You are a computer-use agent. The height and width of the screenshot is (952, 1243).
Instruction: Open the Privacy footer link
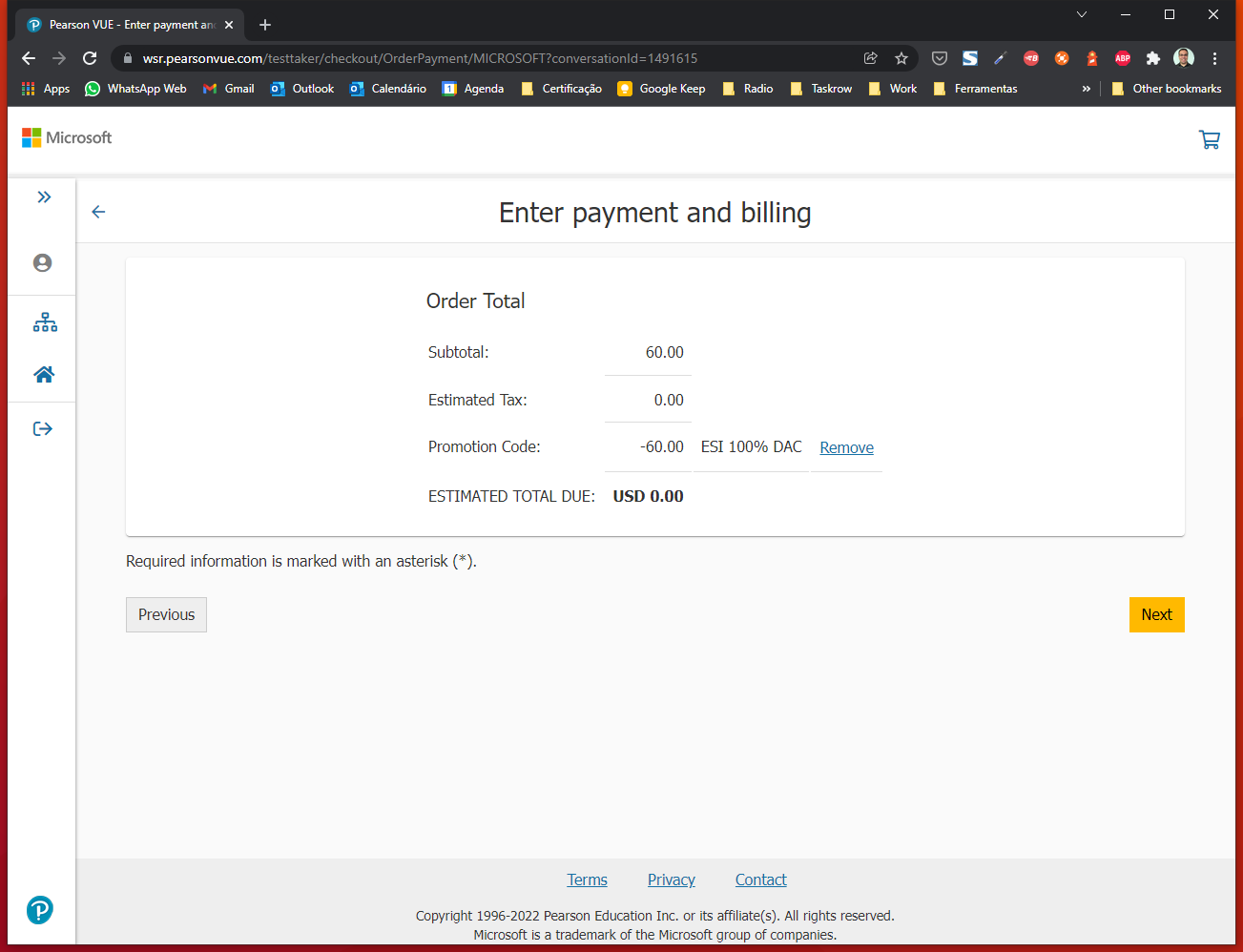tap(671, 880)
